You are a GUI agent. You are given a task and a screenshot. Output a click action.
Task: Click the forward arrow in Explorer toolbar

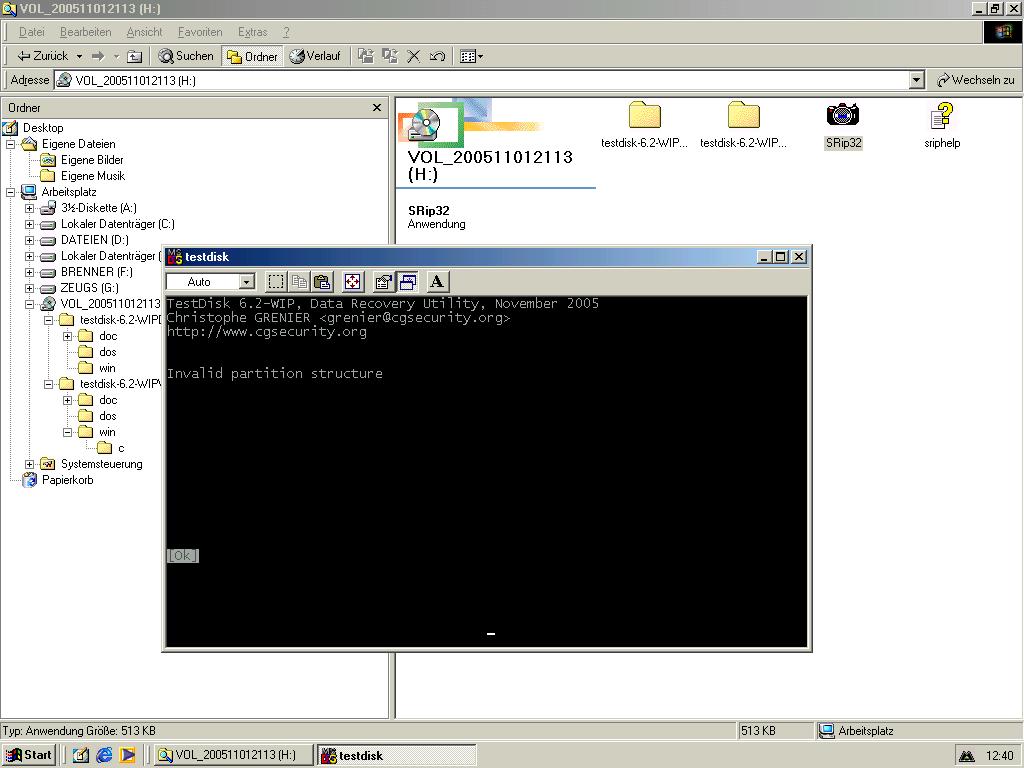[98, 56]
